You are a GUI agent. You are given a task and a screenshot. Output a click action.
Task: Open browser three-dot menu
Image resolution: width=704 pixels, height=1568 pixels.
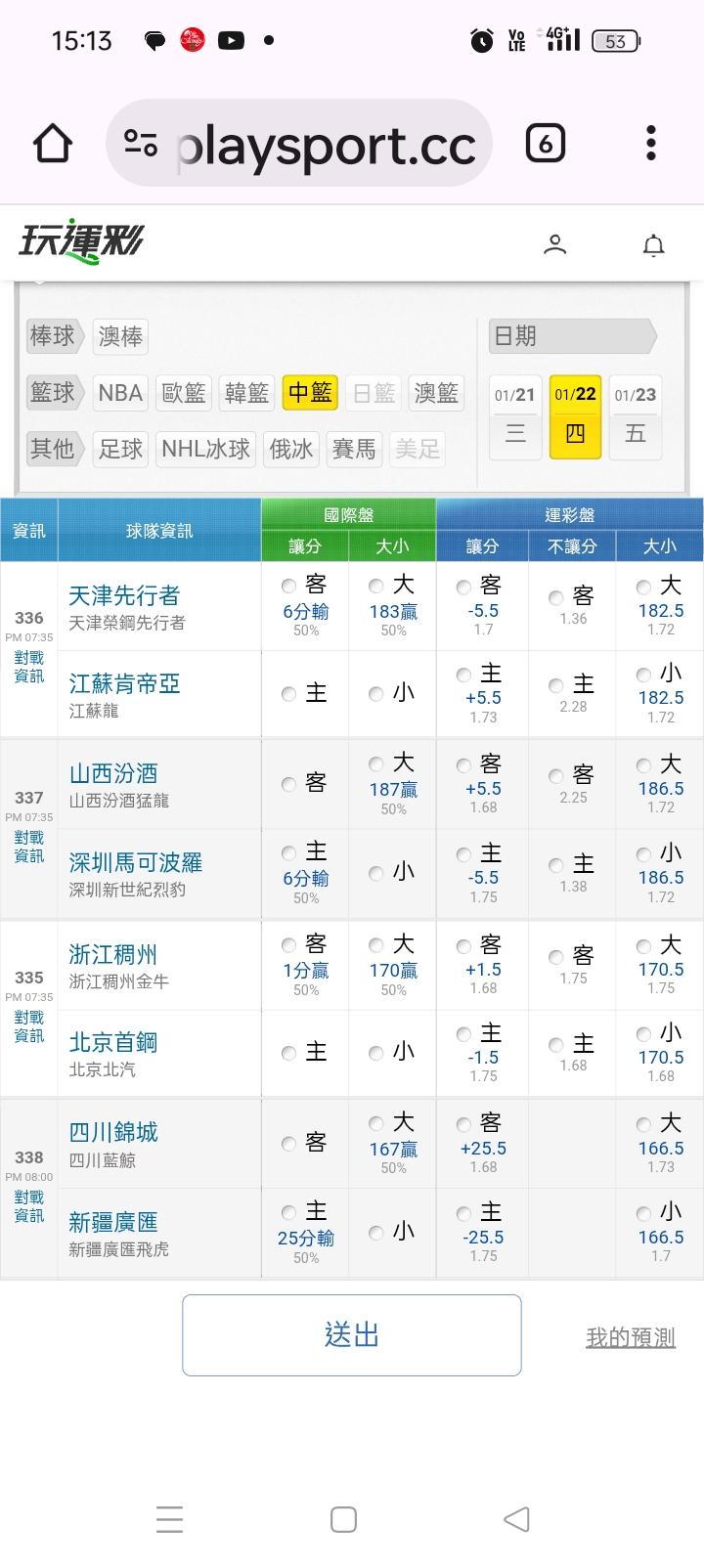[x=651, y=144]
